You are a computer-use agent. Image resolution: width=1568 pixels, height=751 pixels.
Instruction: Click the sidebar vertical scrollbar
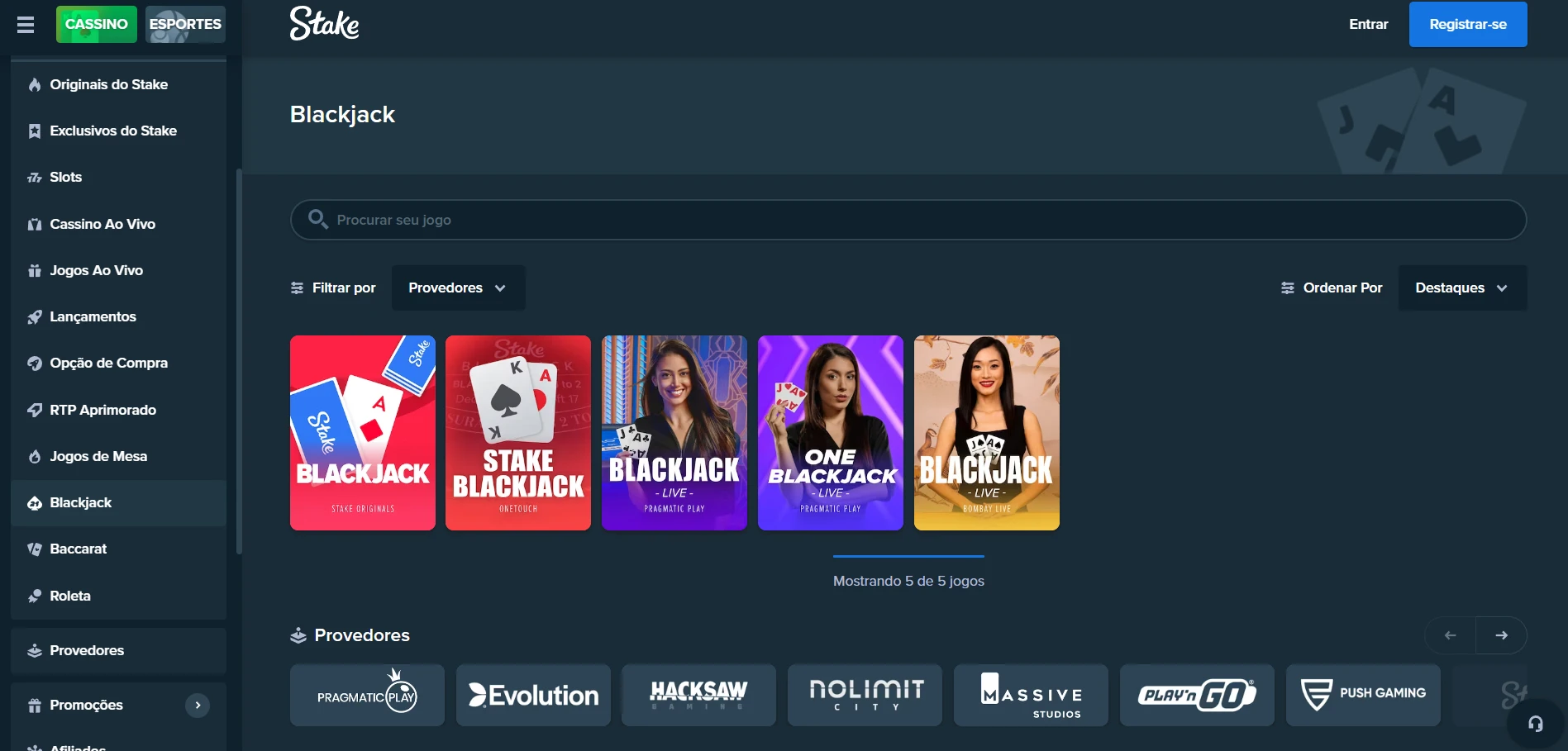239,361
